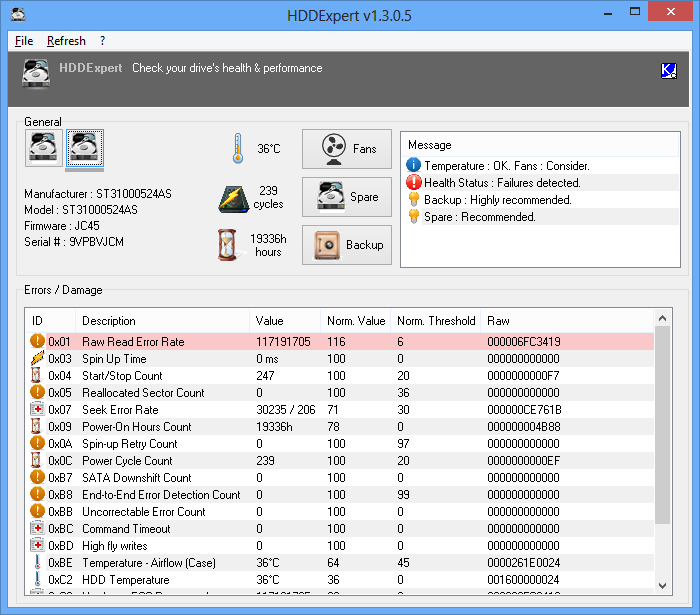Click the first-aid icon of row 0x07

(x=37, y=409)
